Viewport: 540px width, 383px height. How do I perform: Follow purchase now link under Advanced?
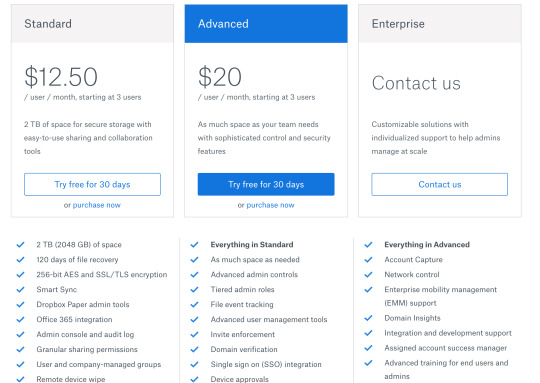tap(270, 205)
